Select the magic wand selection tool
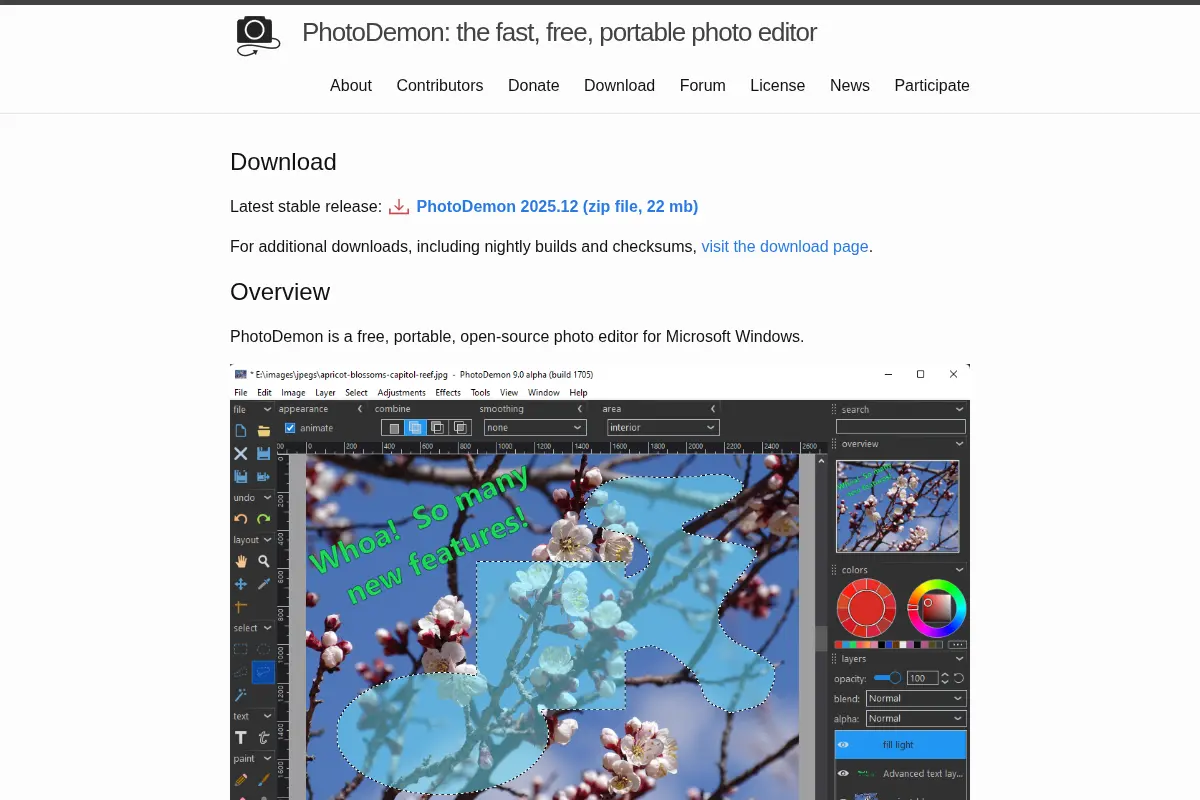 [241, 694]
